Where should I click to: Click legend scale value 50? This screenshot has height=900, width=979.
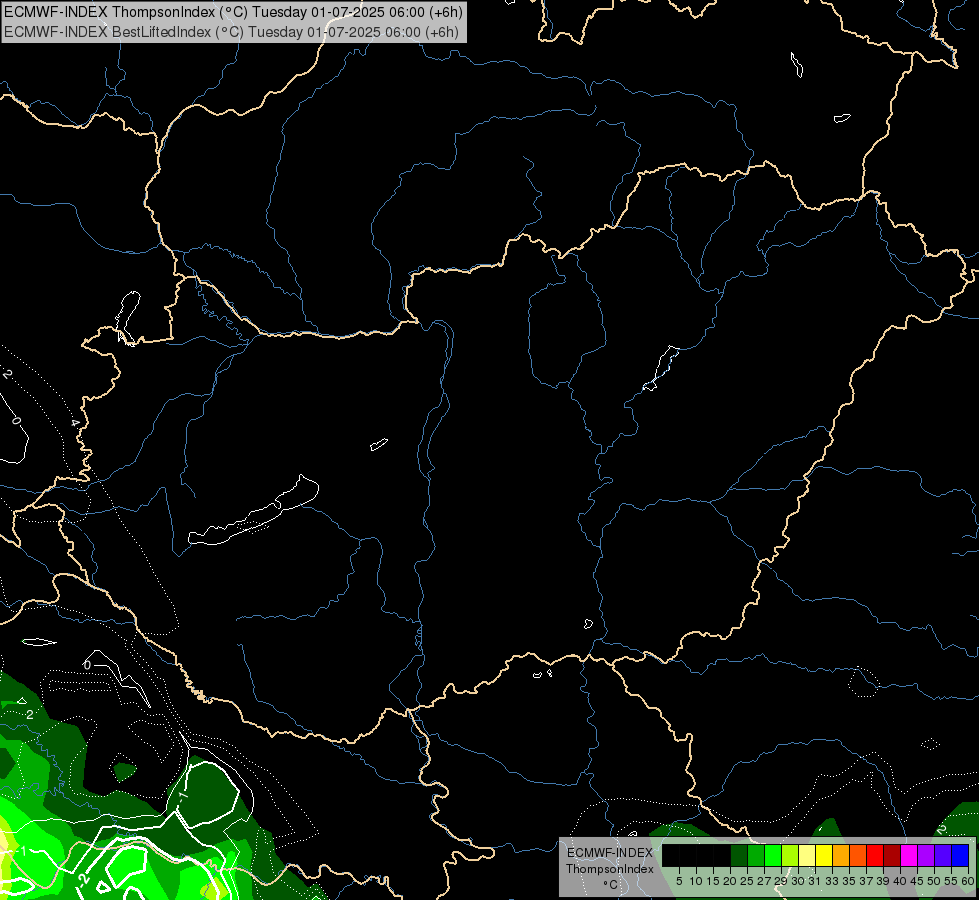[934, 881]
